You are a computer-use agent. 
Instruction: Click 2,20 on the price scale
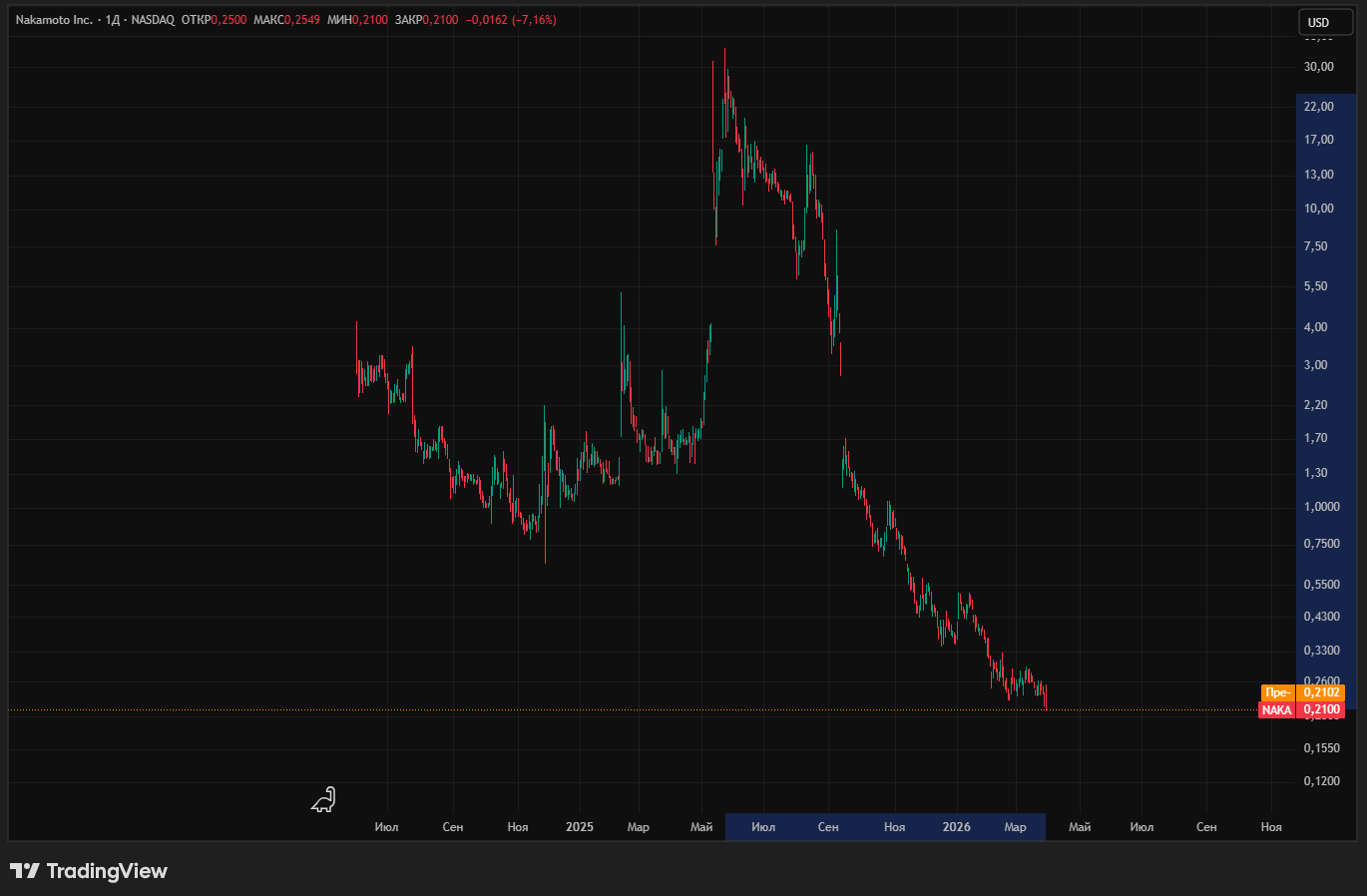point(1315,405)
